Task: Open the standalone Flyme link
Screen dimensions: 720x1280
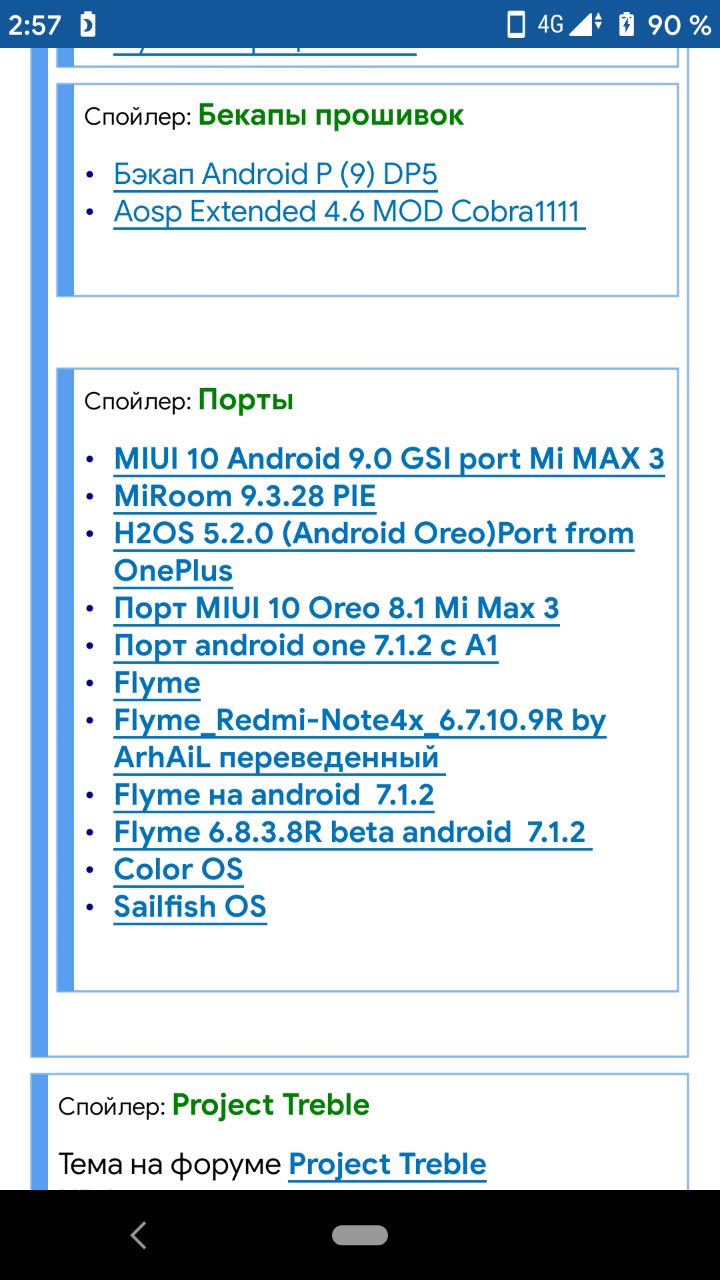Action: (x=157, y=683)
